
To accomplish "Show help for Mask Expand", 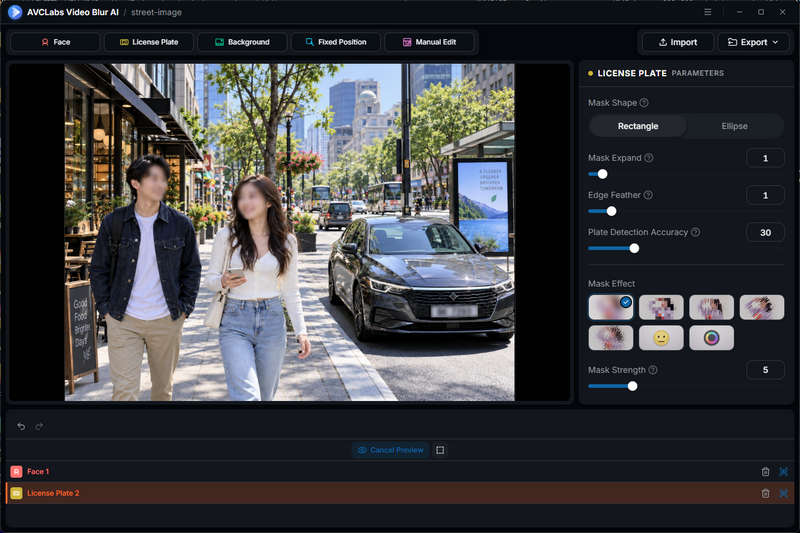I will 648,158.
